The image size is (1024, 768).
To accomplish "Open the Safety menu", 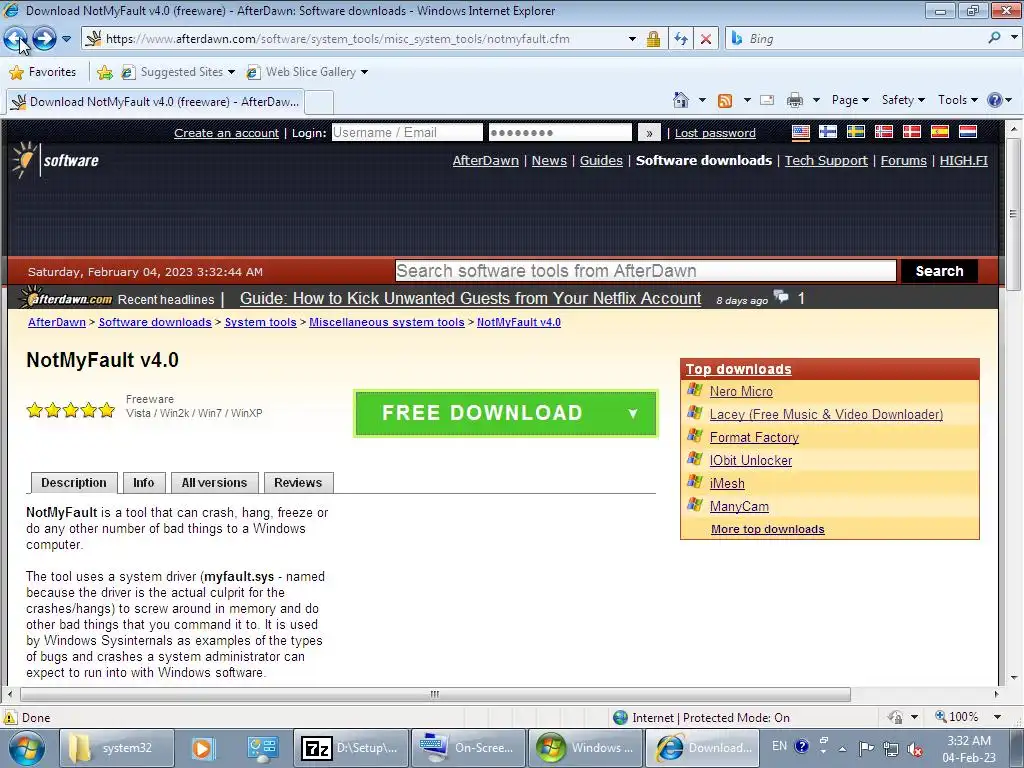I will coord(903,100).
